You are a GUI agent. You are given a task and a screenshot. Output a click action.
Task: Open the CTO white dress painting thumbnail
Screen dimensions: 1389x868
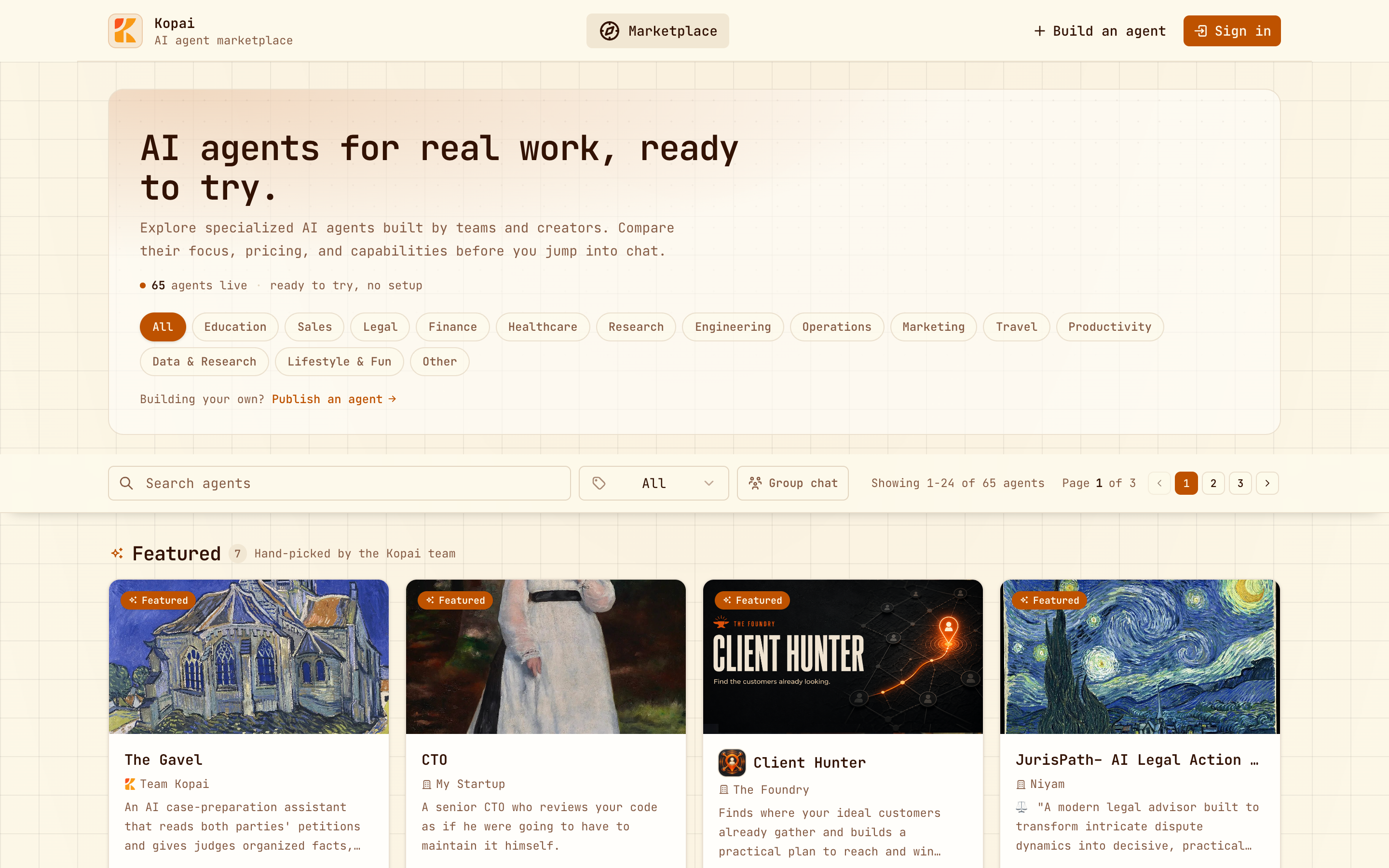pos(546,657)
